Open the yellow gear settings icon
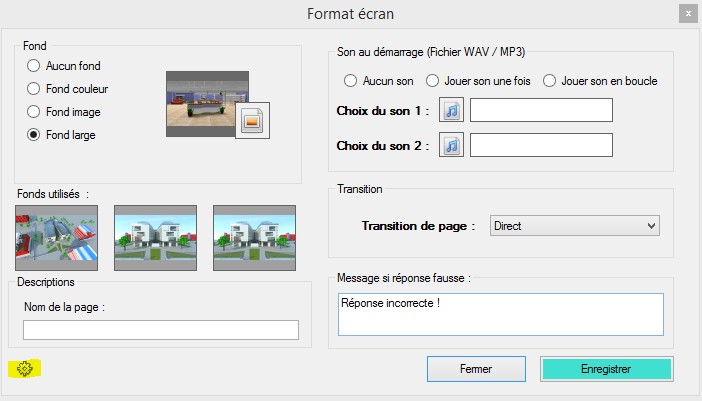The height and width of the screenshot is (401, 702). [25, 368]
